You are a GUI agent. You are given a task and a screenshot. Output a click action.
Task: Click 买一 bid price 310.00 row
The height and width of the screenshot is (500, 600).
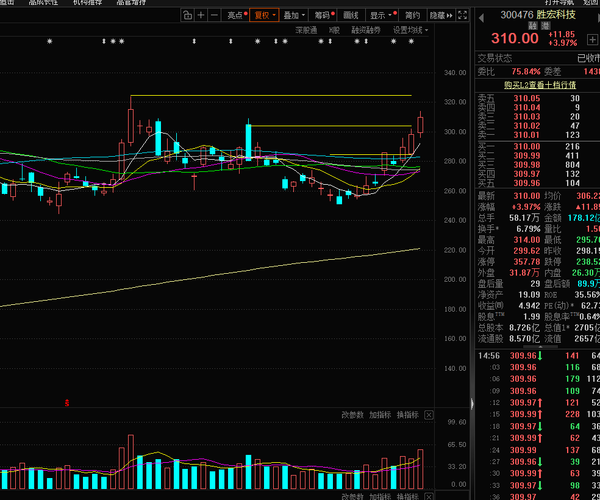tap(537, 147)
